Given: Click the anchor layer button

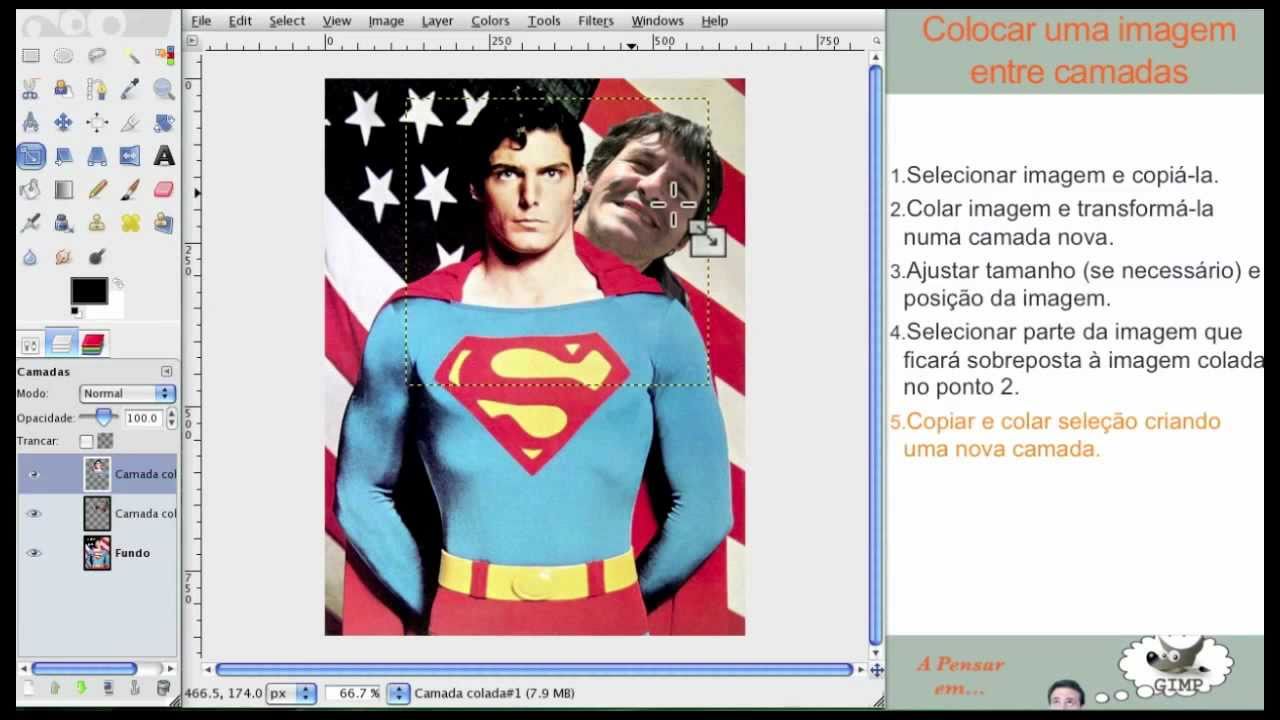Looking at the screenshot, I should pos(135,688).
